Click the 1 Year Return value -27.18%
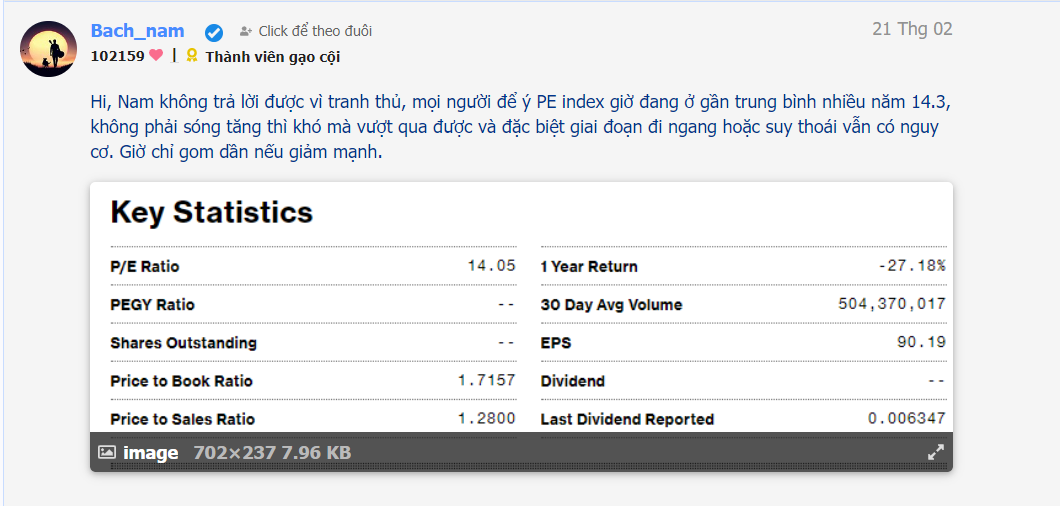Image resolution: width=1060 pixels, height=506 pixels. click(x=911, y=266)
